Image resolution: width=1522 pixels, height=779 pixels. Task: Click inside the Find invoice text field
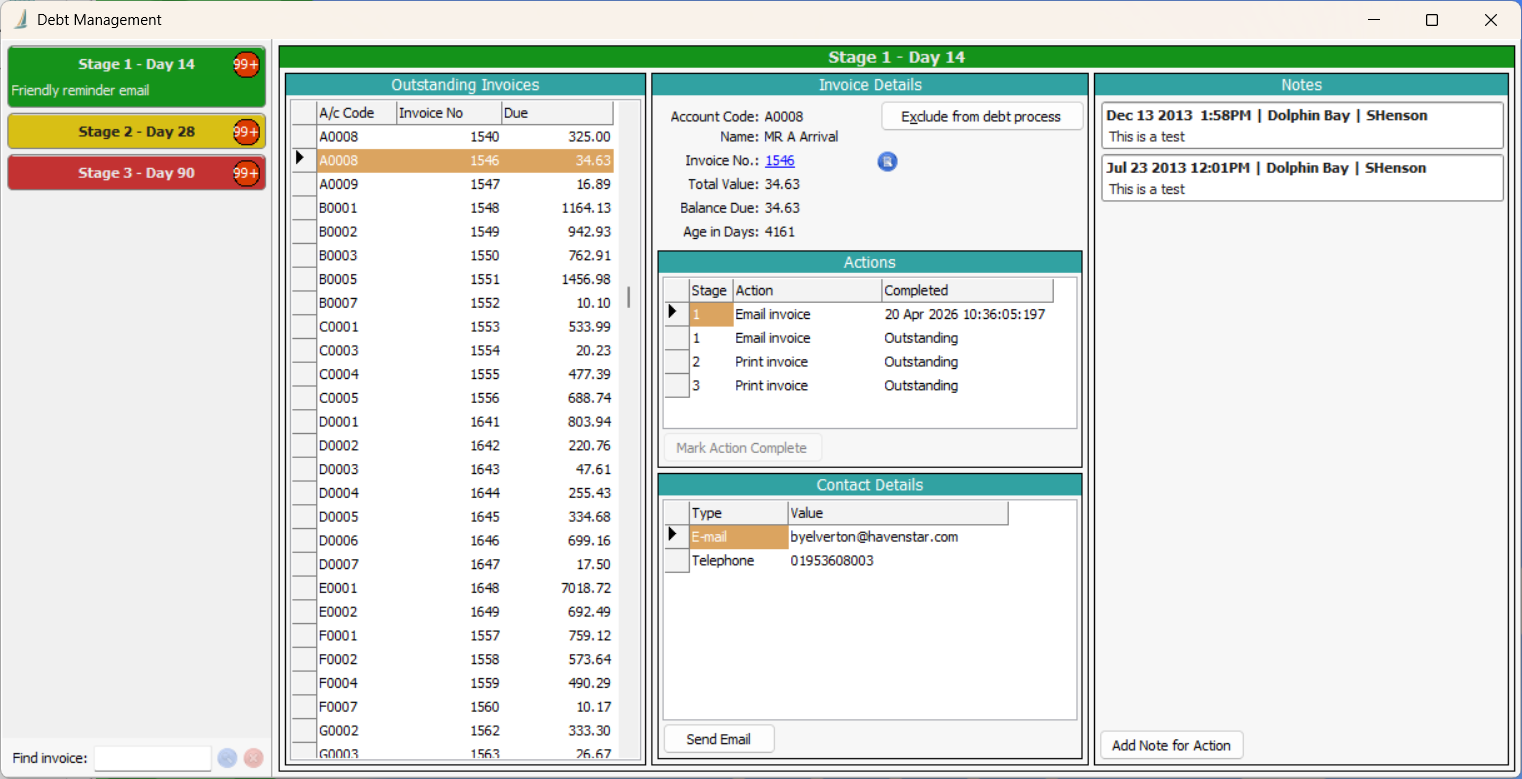click(152, 758)
